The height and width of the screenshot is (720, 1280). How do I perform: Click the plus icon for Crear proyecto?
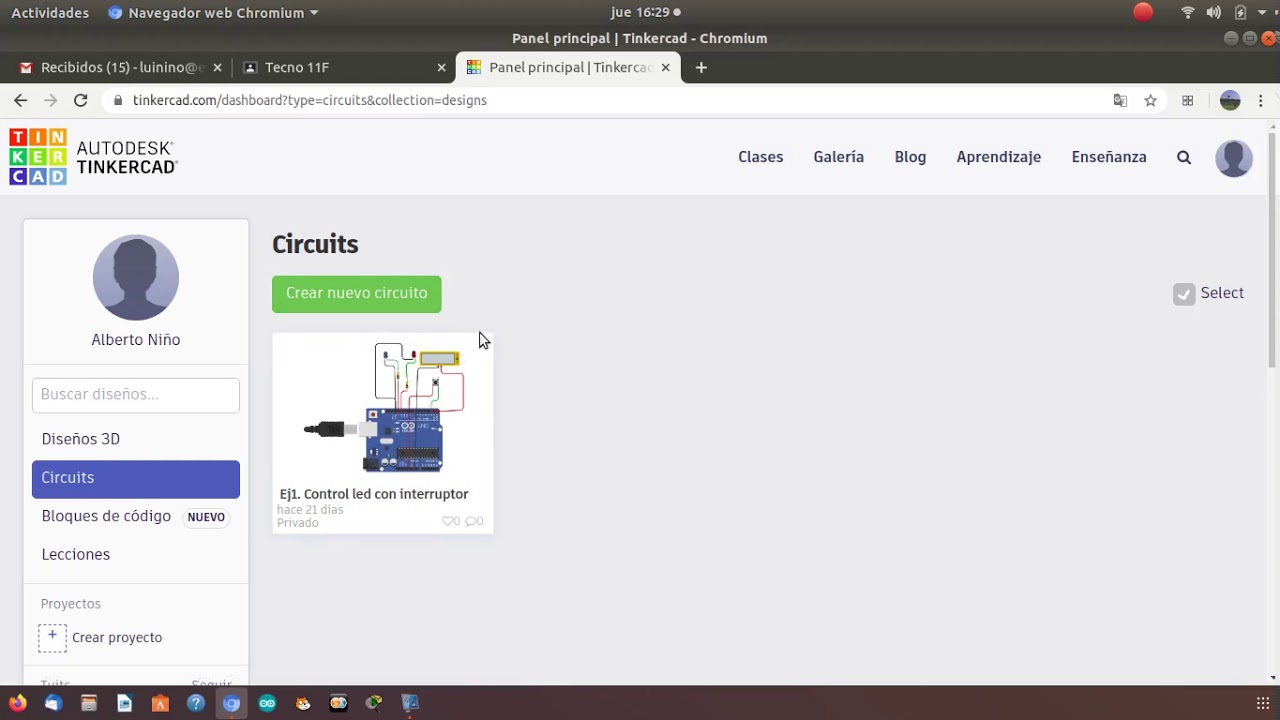(52, 637)
